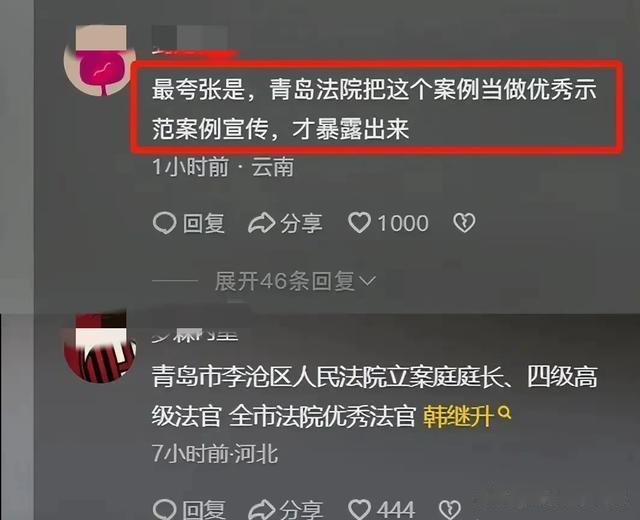
Task: Tap the 7小时前·河北 timestamp
Action: pyautogui.click(x=215, y=453)
